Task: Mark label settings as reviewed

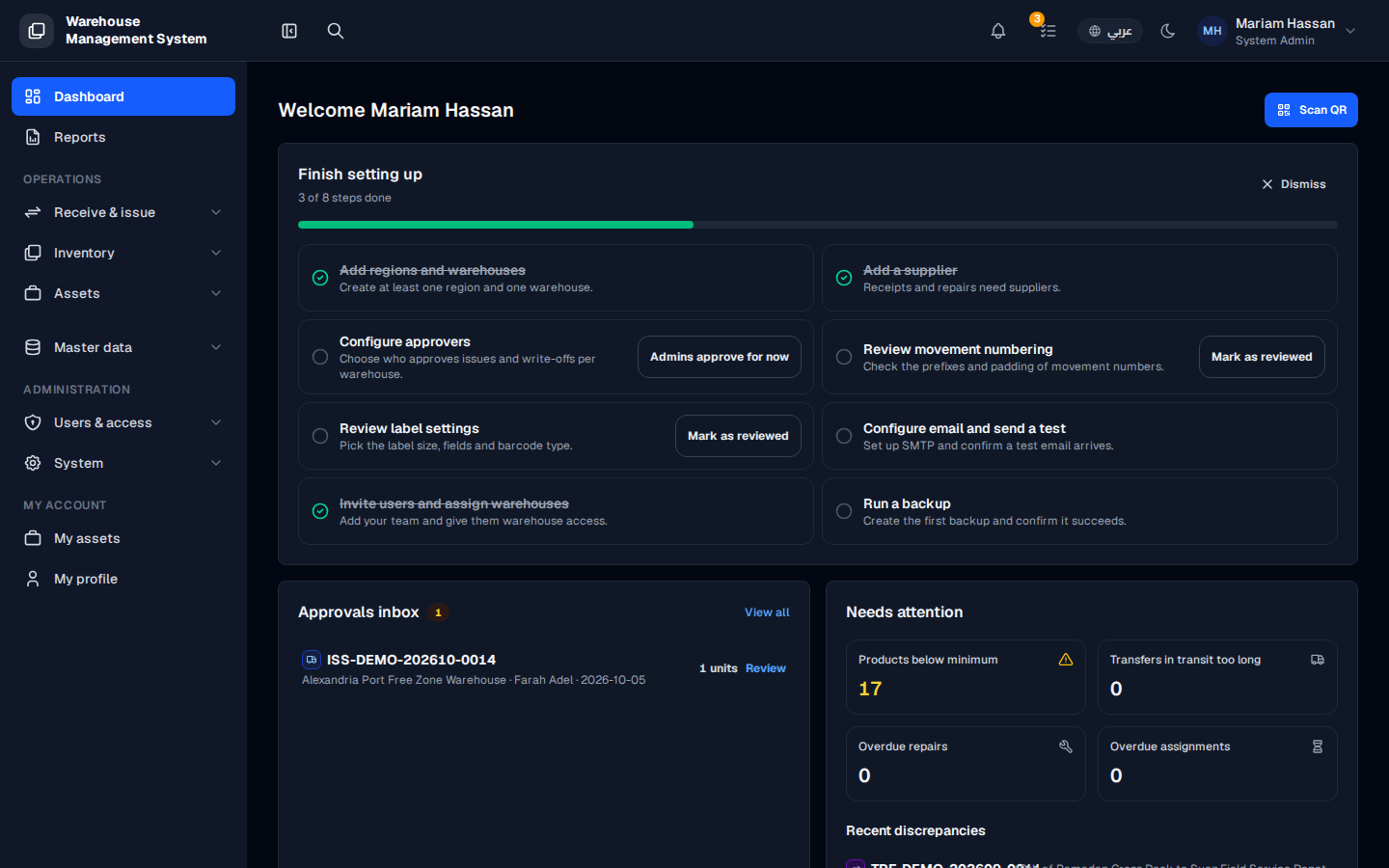Action: 738,436
